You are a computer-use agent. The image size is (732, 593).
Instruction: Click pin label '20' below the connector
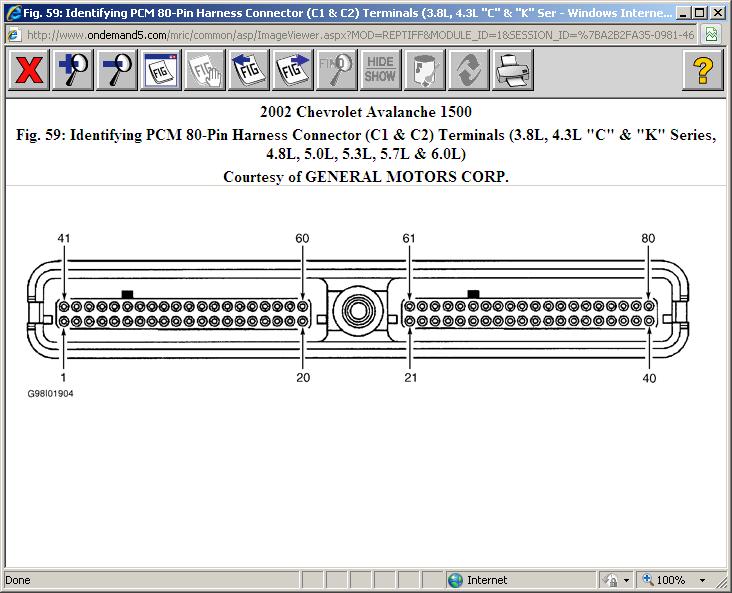tap(303, 377)
